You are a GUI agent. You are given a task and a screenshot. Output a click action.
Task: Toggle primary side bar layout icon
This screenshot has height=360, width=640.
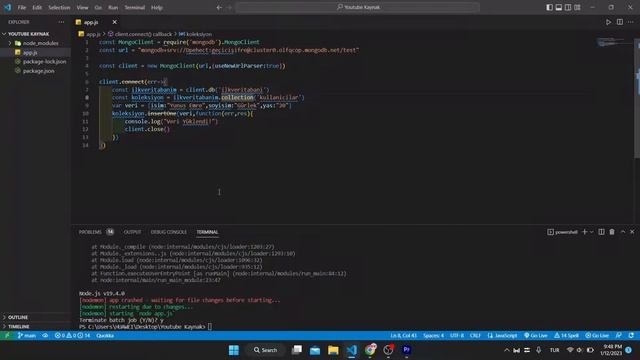point(549,7)
